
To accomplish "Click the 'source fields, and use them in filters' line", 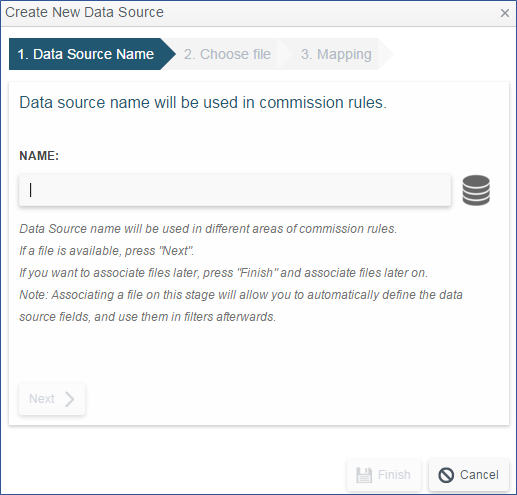I will click(147, 317).
